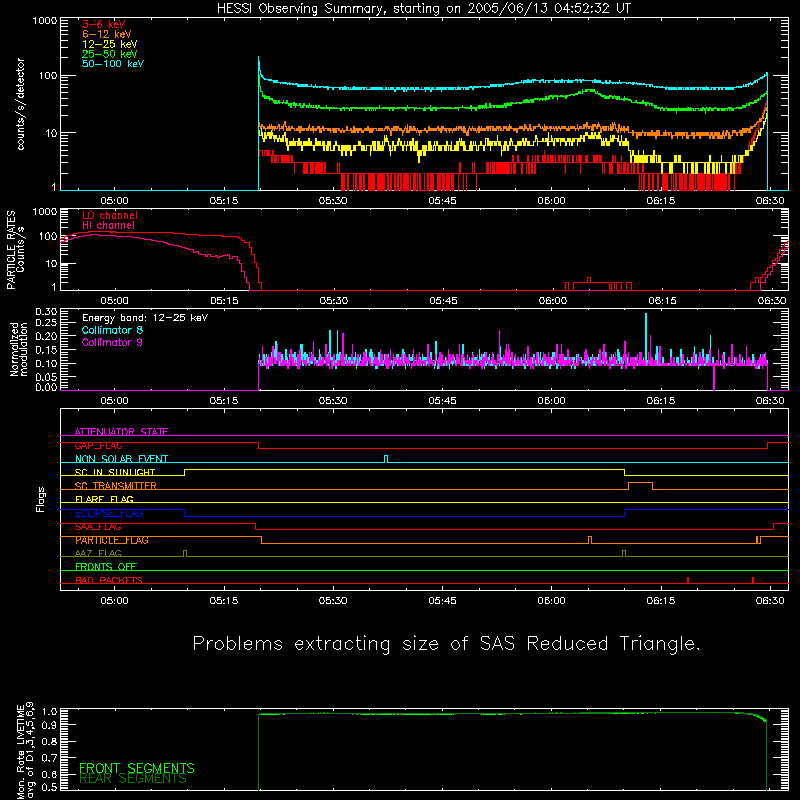Click the counts/s/detector axis label
Viewport: 800px width, 800px height.
(x=20, y=104)
